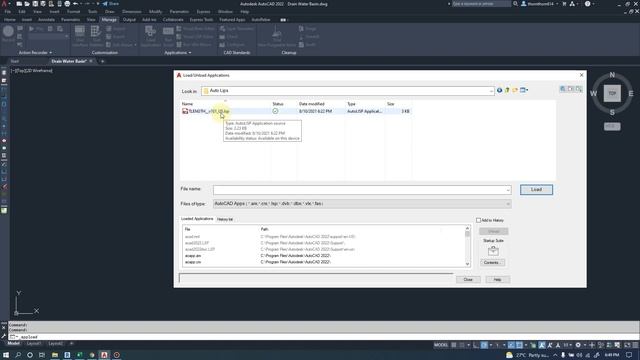
Task: Click the User Interface customization icon
Action: click(x=80, y=36)
